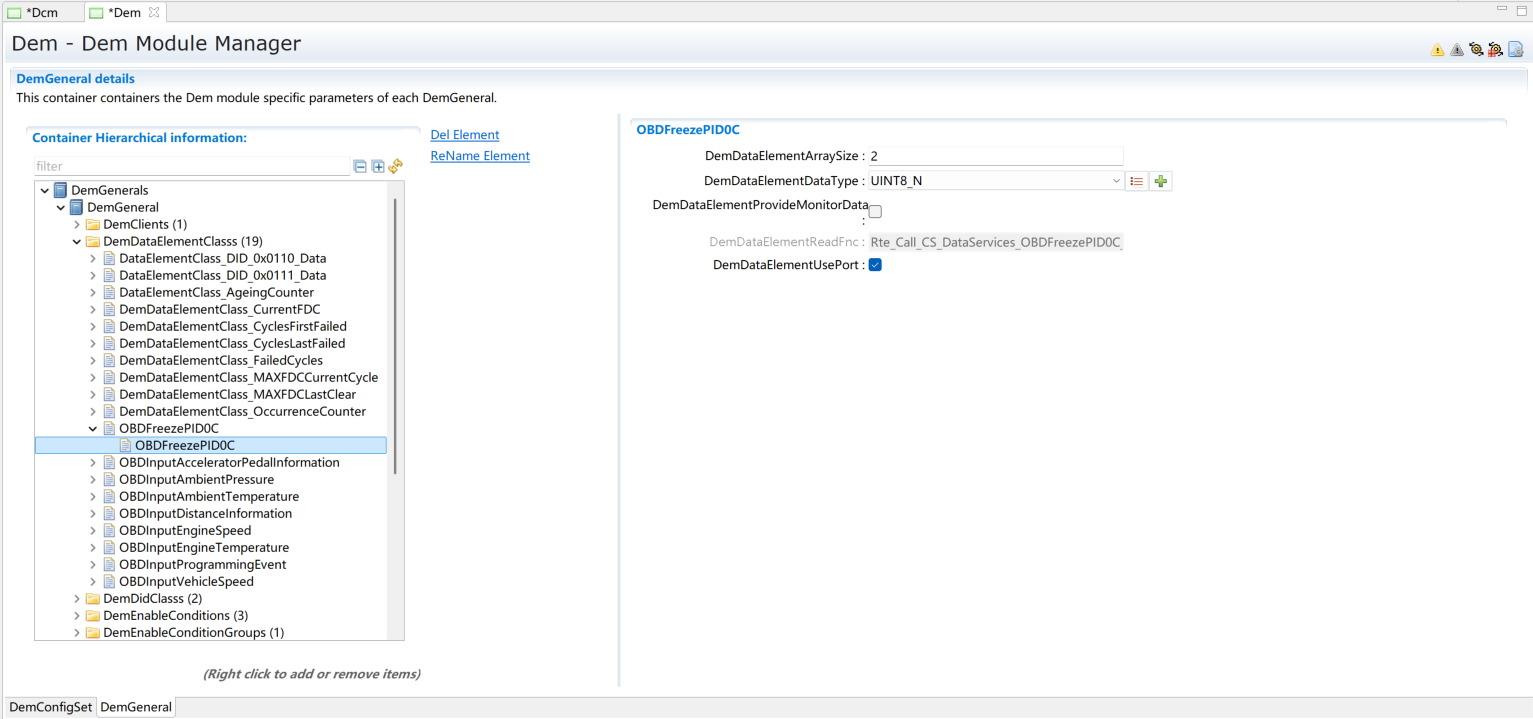1533x719 pixels.
Task: Click the document with gear icon
Action: click(1515, 50)
